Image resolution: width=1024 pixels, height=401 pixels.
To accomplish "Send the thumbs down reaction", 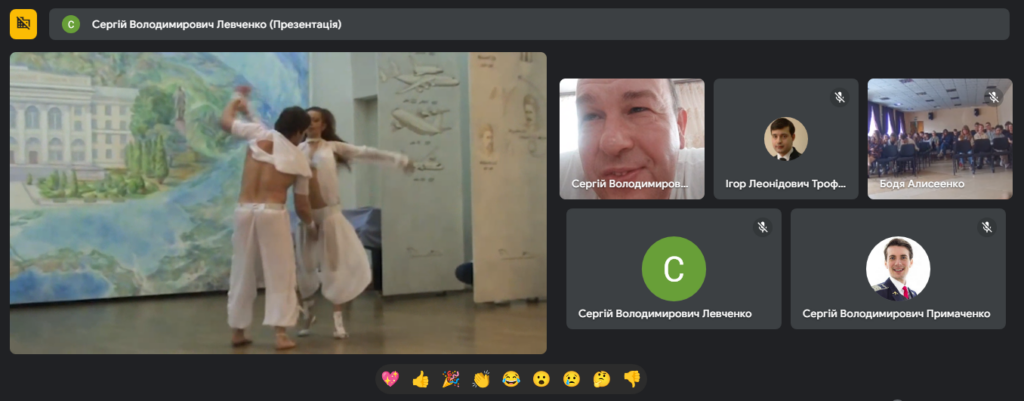I will pos(631,379).
